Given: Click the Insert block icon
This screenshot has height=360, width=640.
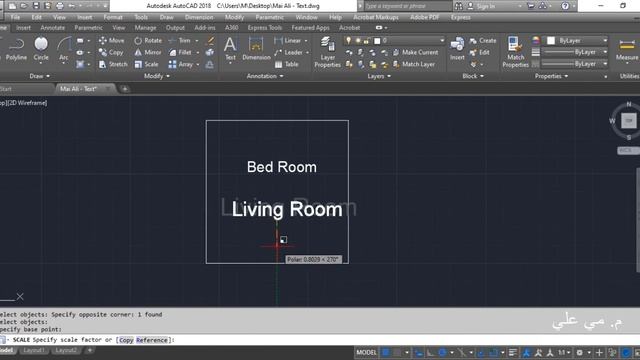Looking at the screenshot, I should [x=457, y=49].
